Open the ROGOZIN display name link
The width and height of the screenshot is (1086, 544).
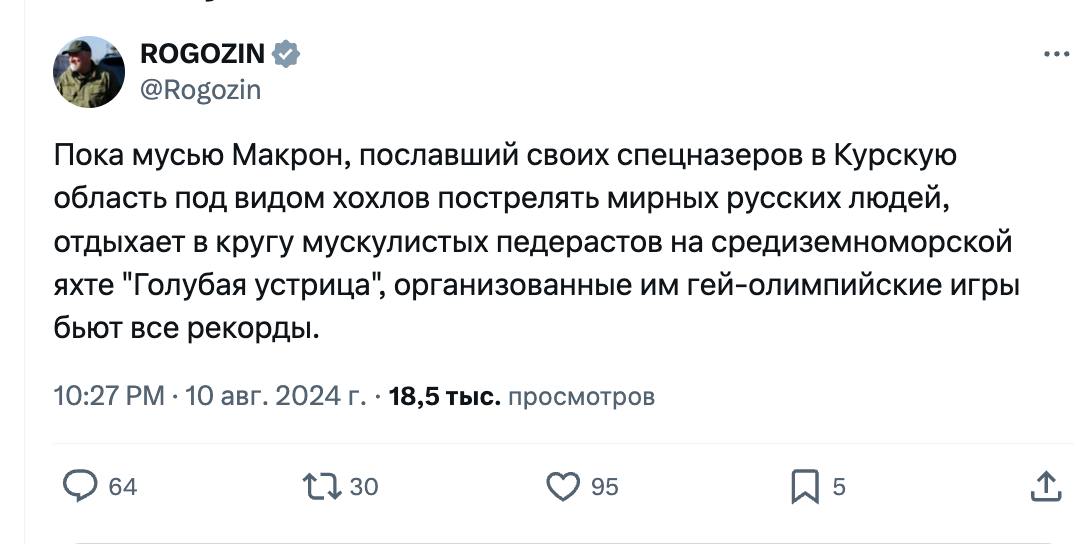click(202, 53)
